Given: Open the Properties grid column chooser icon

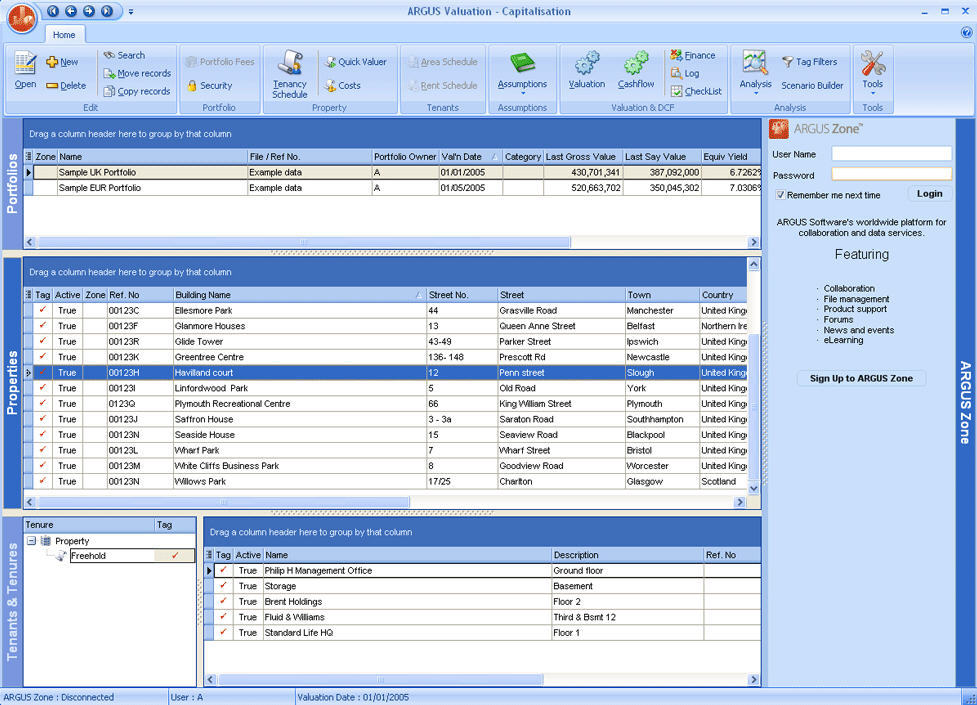Looking at the screenshot, I should [28, 294].
